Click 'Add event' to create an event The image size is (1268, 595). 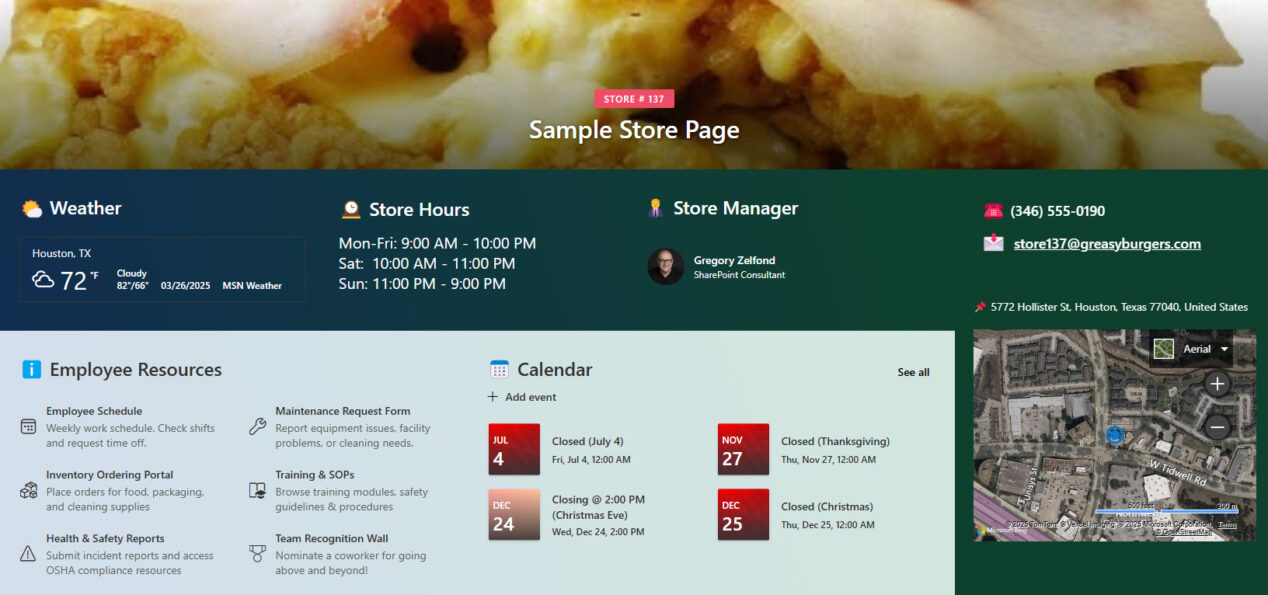(522, 396)
